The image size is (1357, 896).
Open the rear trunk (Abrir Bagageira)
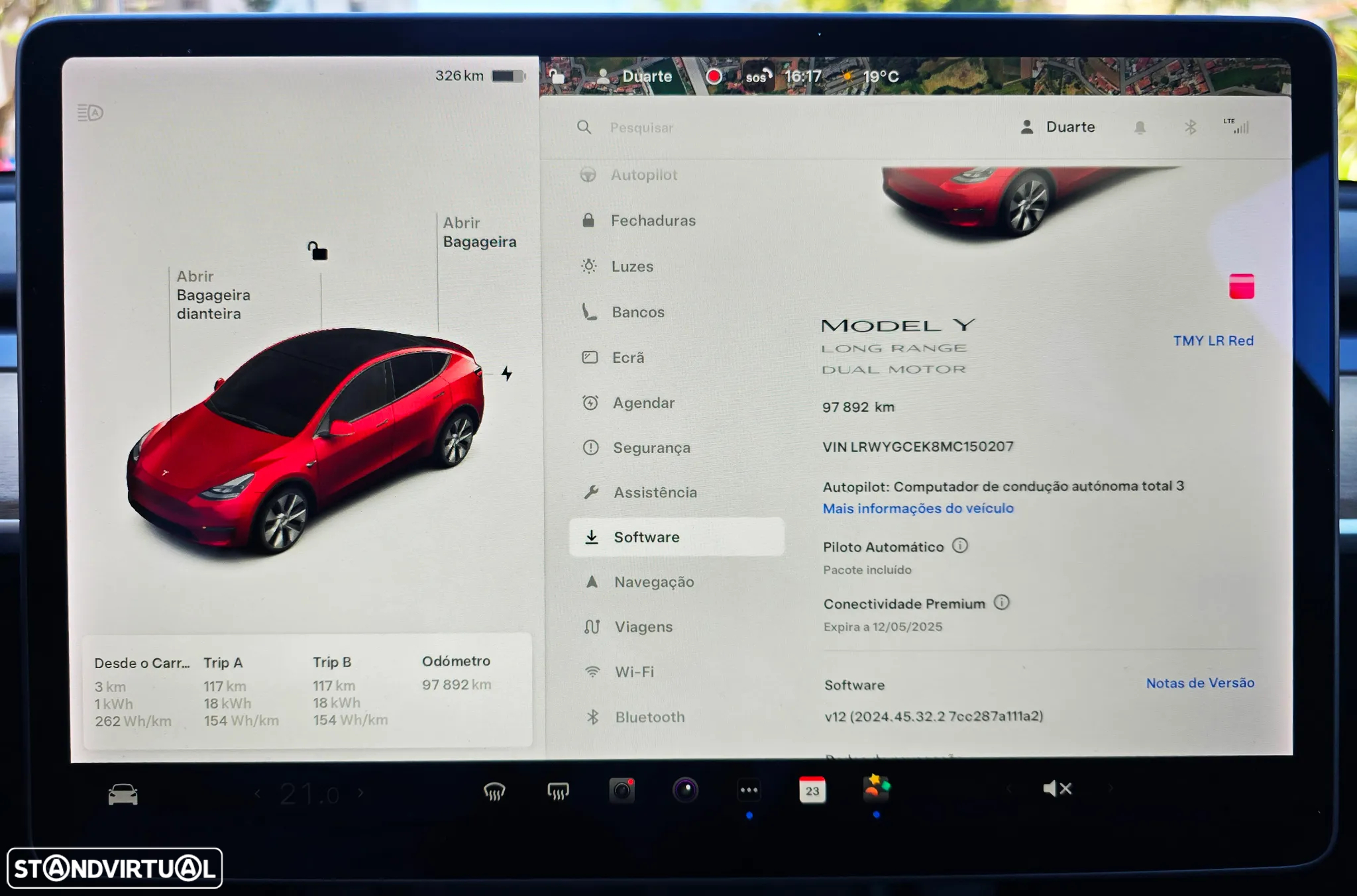click(x=479, y=232)
